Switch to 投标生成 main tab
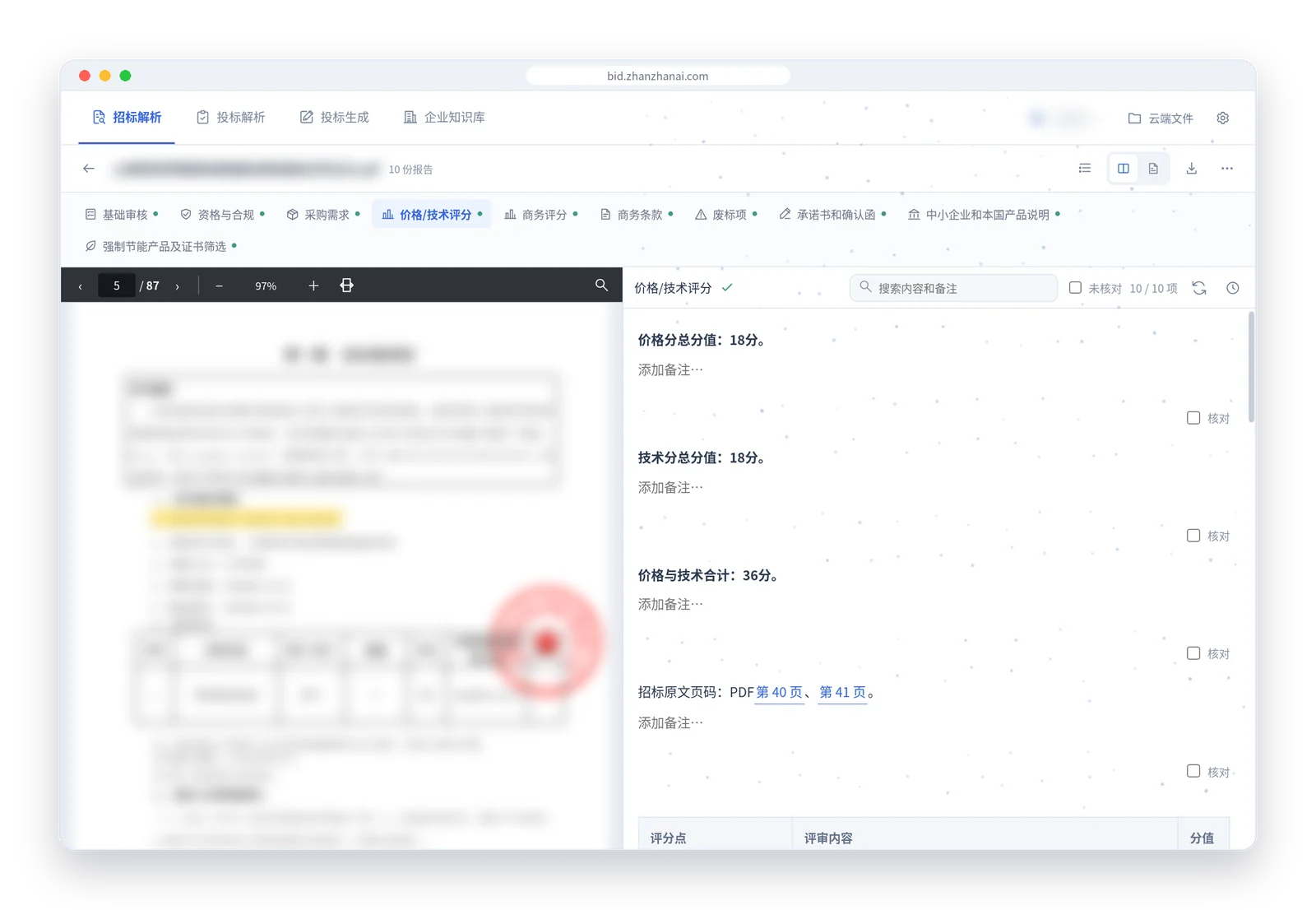The height and width of the screenshot is (910, 1316). pos(335,118)
